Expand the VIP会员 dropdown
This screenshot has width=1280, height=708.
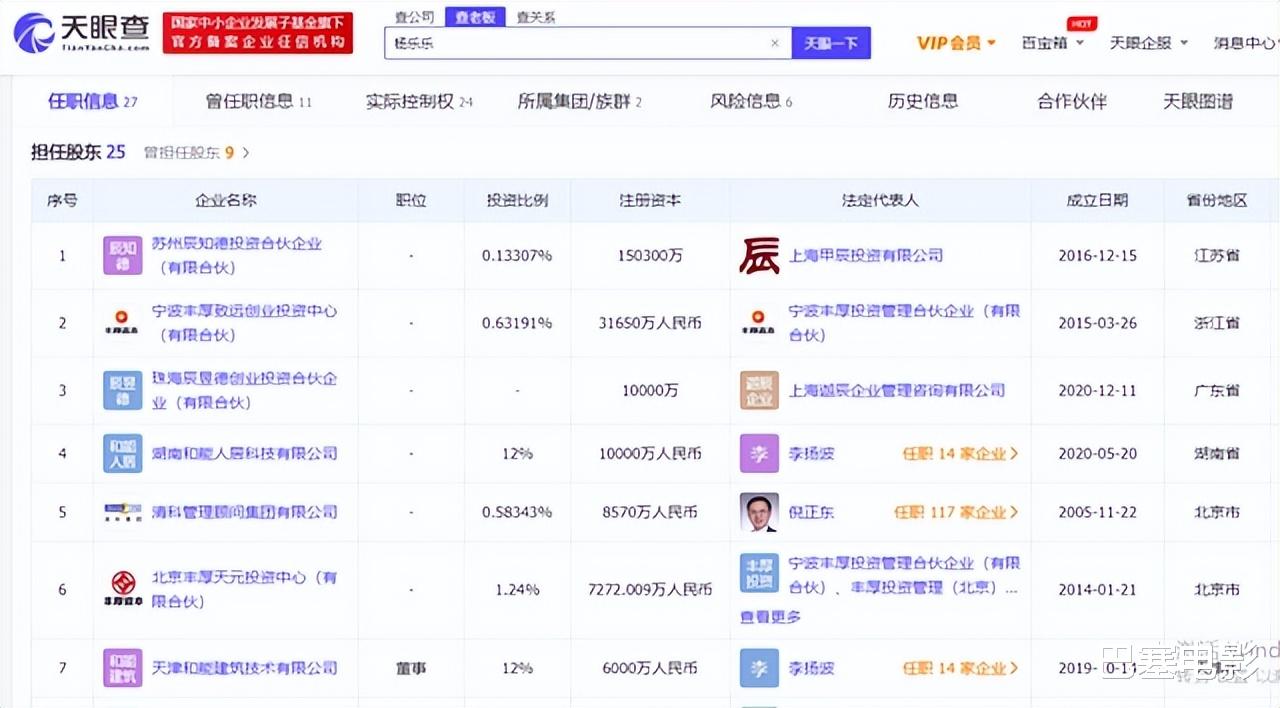click(956, 43)
